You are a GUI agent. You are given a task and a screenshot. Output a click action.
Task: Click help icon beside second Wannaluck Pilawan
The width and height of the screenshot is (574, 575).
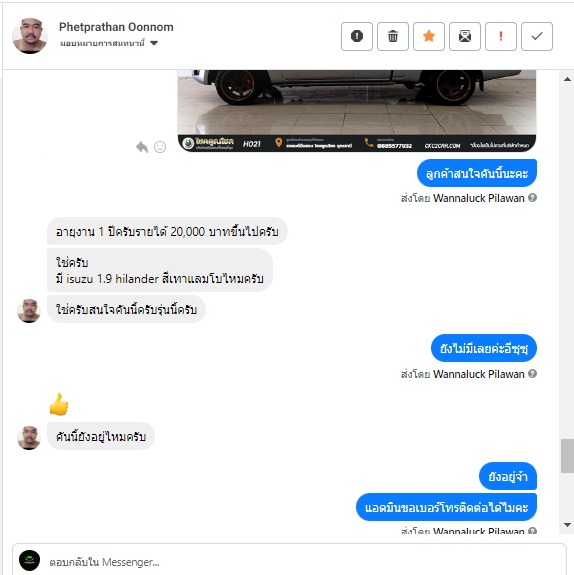coord(532,374)
